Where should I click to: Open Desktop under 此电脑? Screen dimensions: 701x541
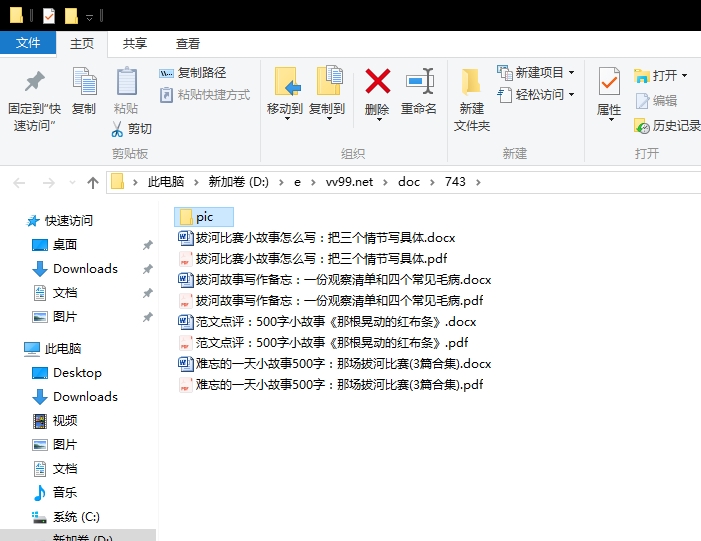click(67, 373)
